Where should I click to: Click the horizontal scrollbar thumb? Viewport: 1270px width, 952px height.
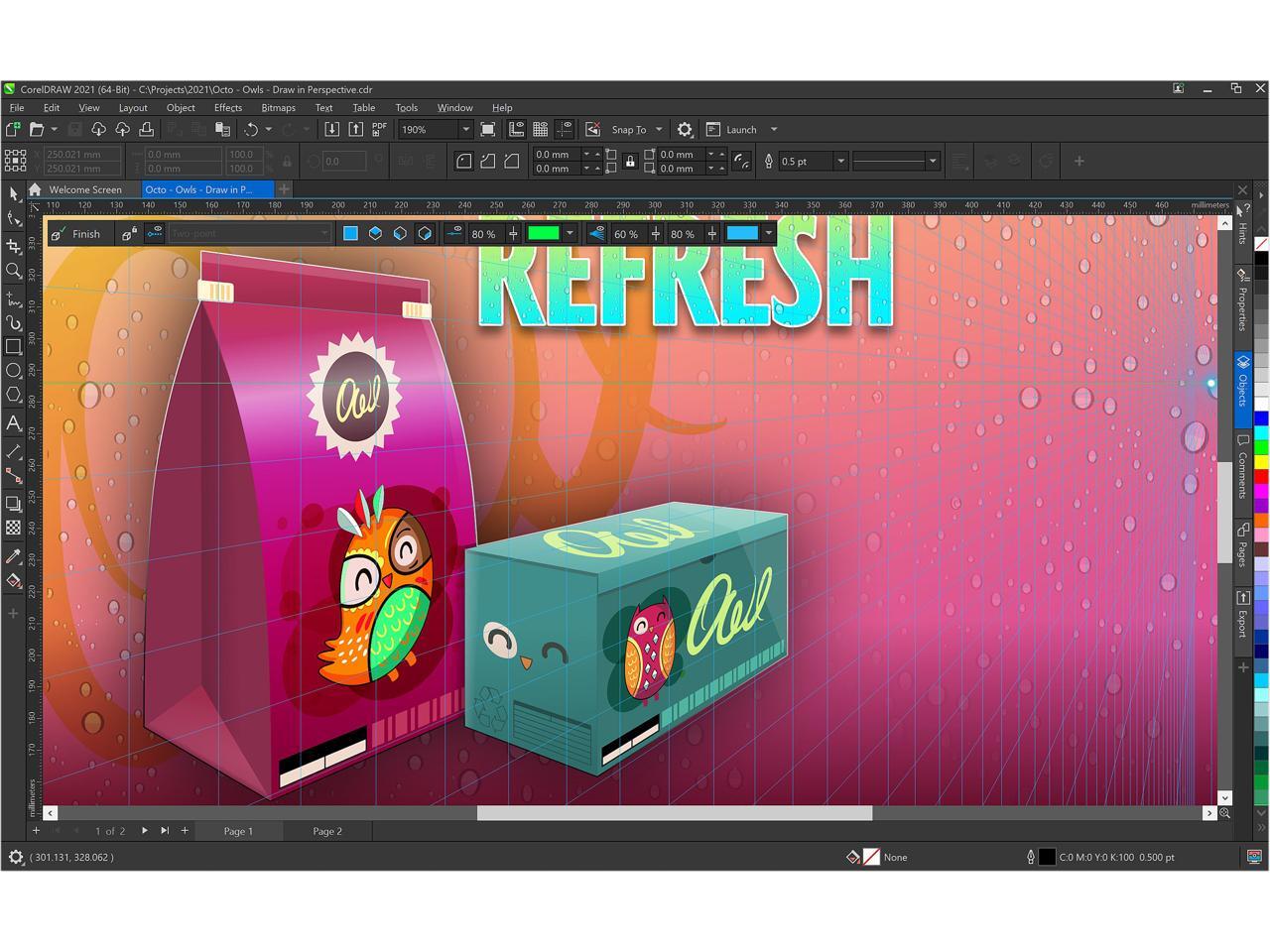click(674, 813)
